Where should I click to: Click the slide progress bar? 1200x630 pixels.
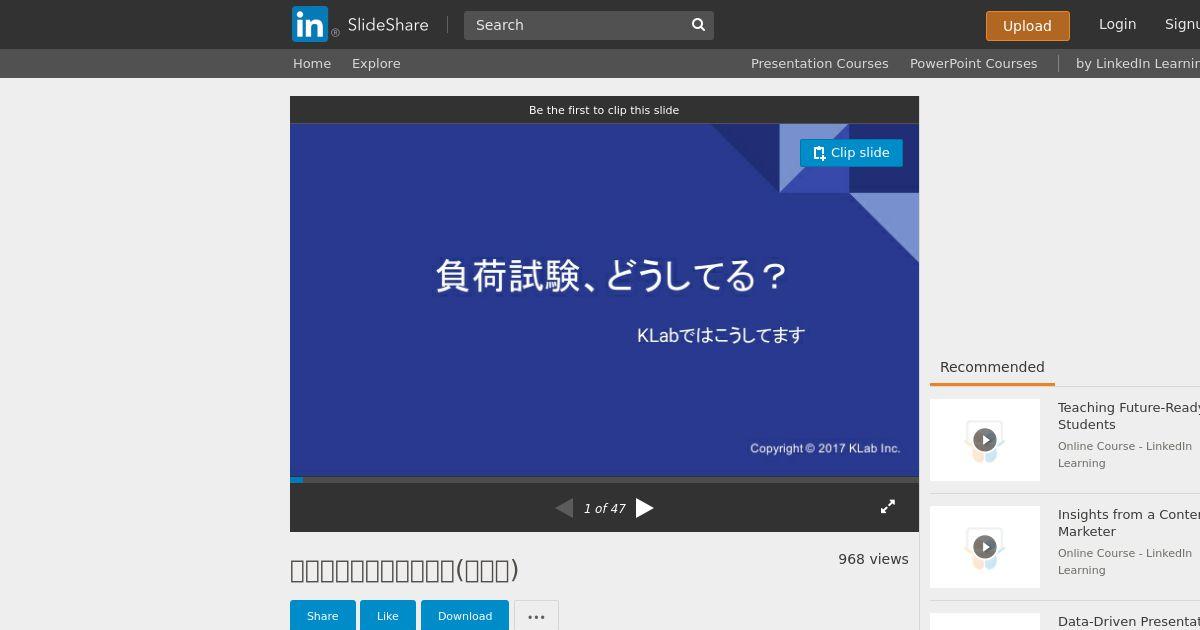point(604,480)
